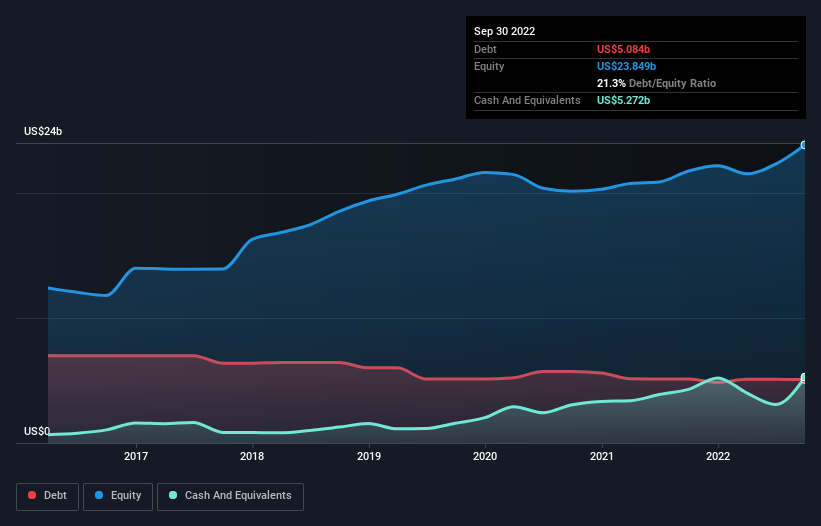Click the Cash And Equivalents endpoint marker
821x526 pixels.
pos(805,377)
